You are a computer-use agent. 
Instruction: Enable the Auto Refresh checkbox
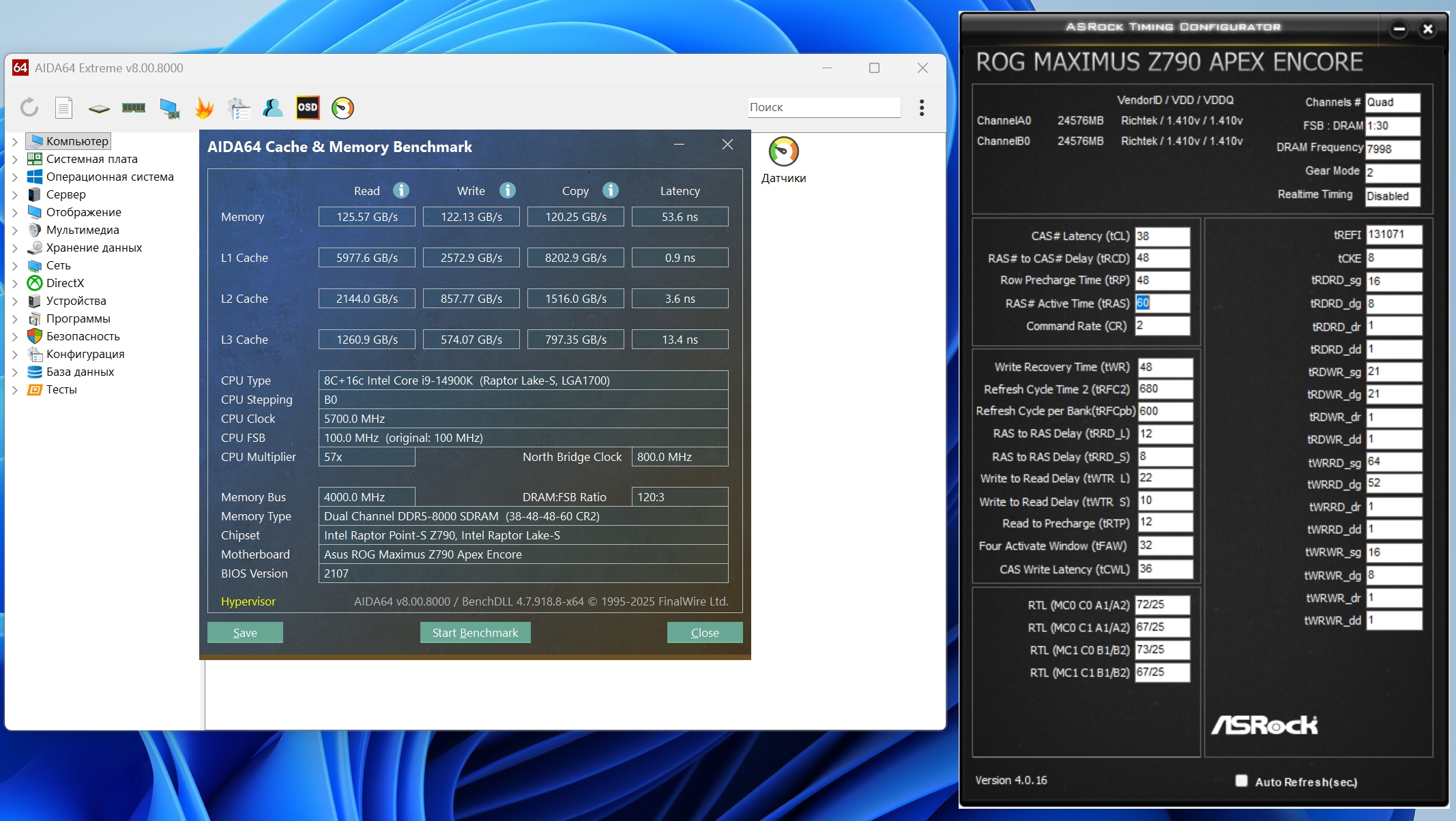[1241, 781]
